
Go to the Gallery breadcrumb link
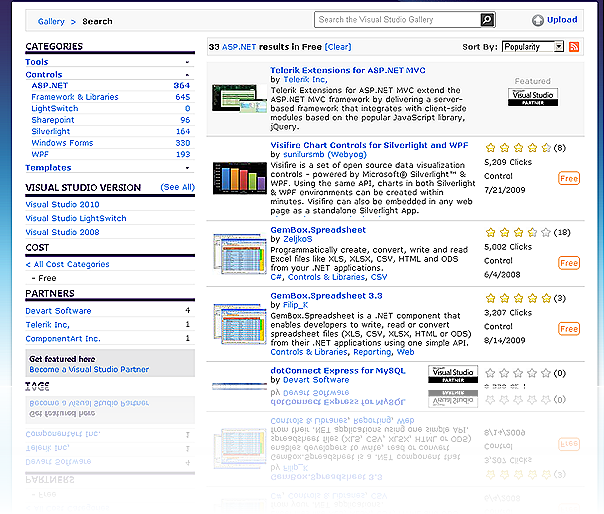(x=51, y=22)
